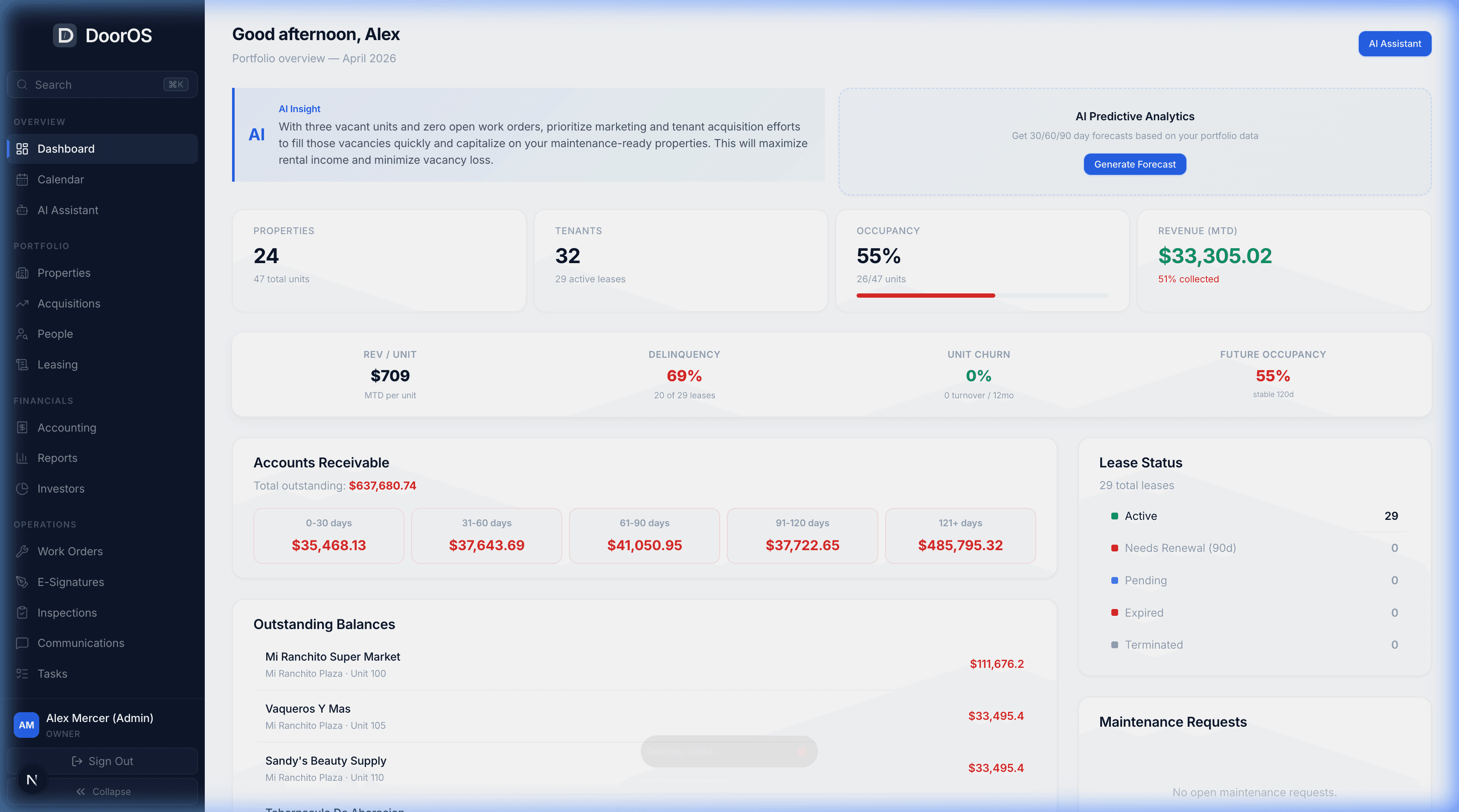Click Generate Forecast button
1459x812 pixels.
[x=1134, y=164]
